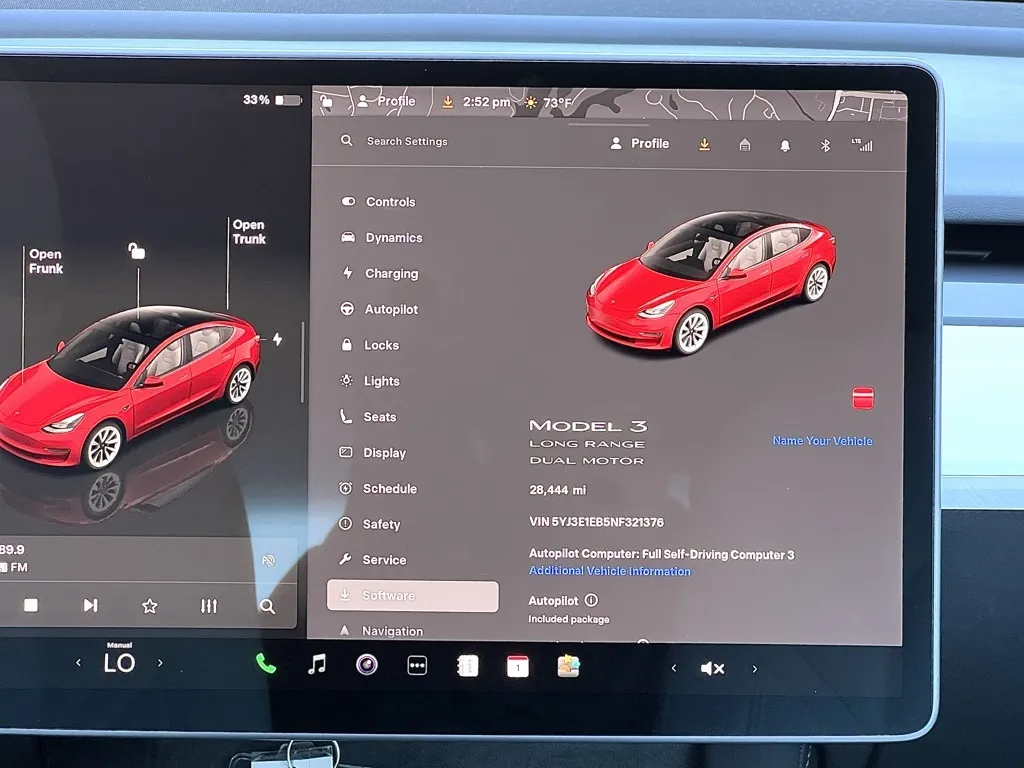Increase the temperature with right chevron

coord(160,663)
